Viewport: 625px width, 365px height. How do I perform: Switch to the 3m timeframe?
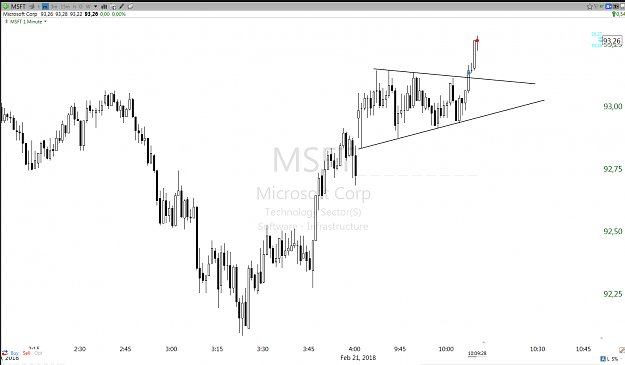tap(54, 6)
